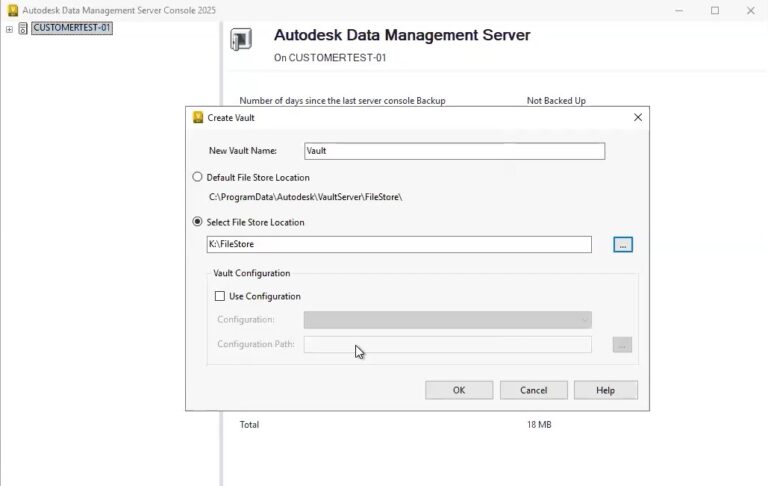Maximize the Server Console window

pos(715,10)
